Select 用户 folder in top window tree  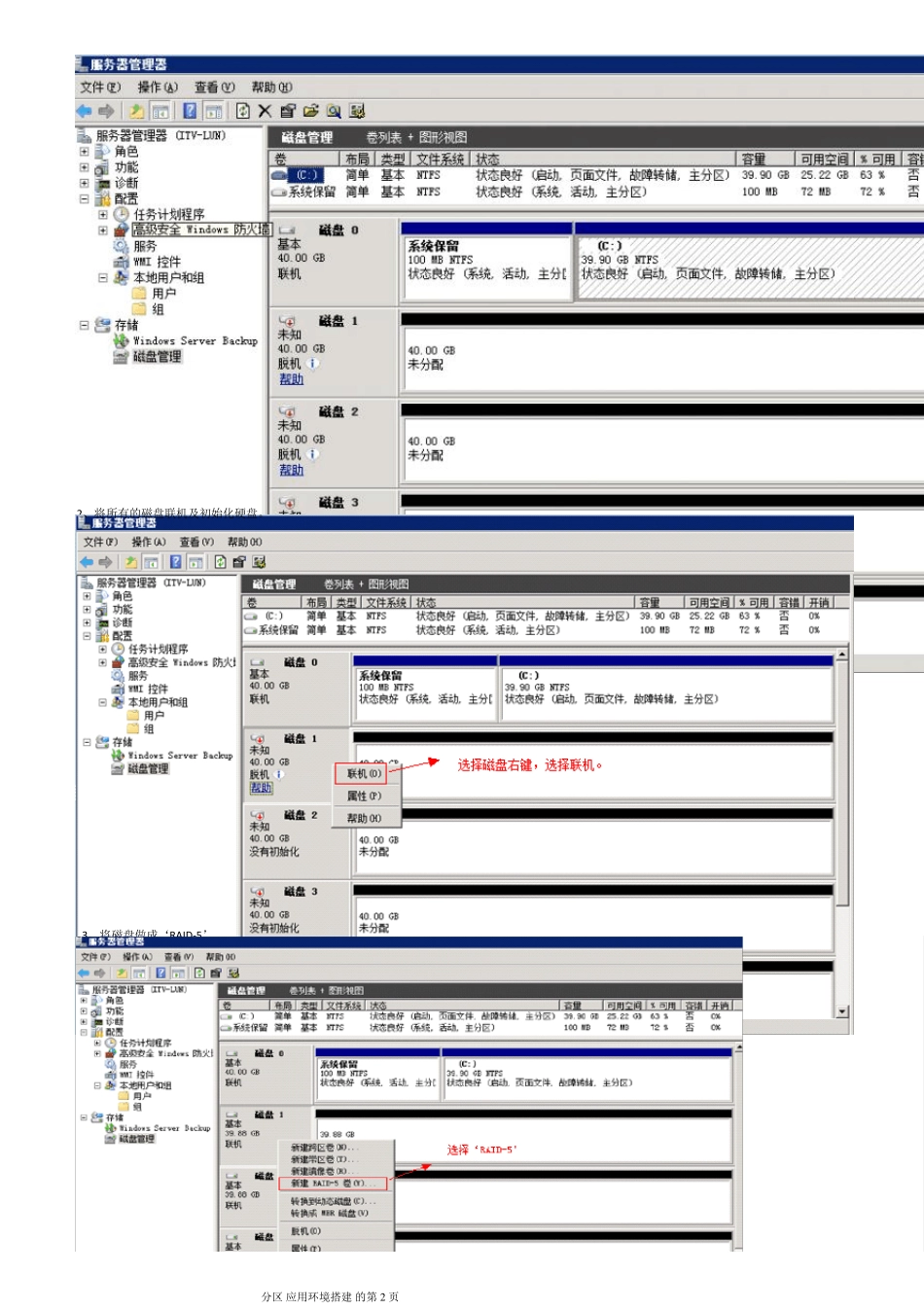point(164,294)
